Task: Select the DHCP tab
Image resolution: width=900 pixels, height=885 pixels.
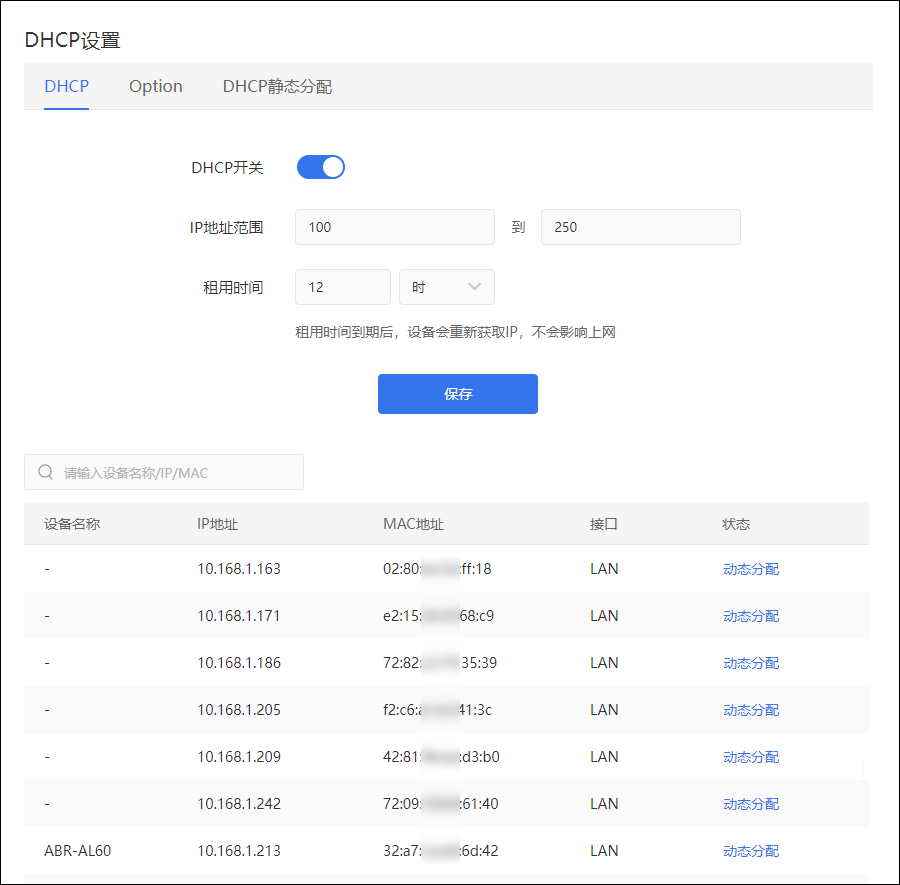Action: [x=66, y=86]
